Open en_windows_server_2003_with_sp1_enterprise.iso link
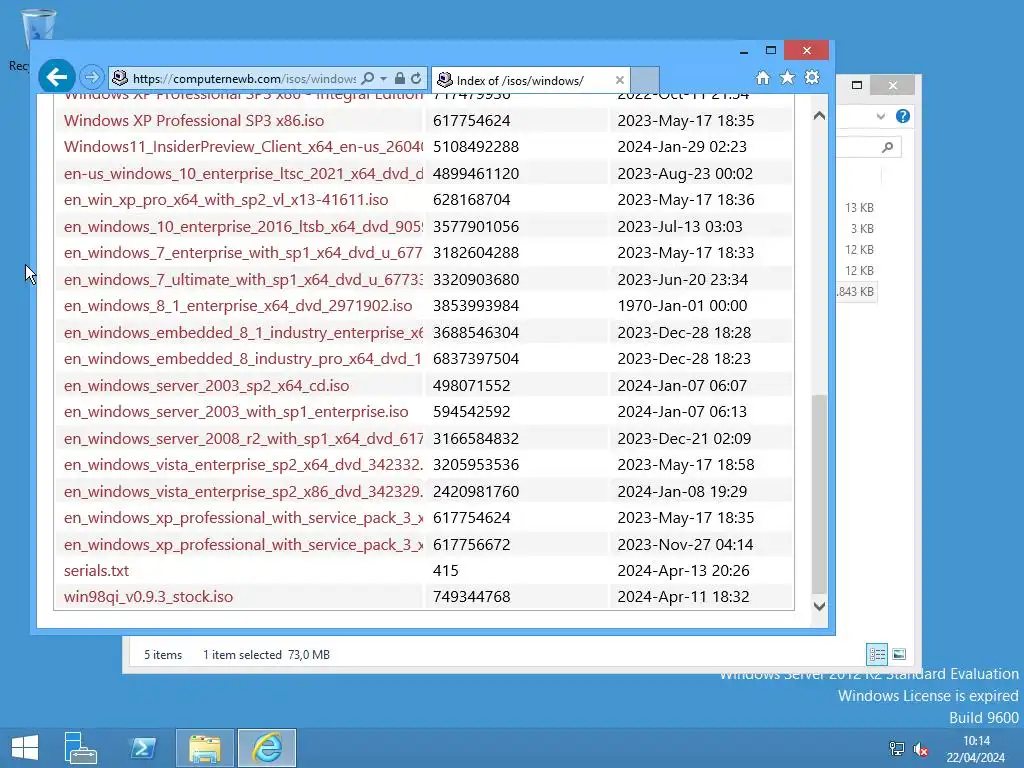1024x768 pixels. click(x=236, y=411)
